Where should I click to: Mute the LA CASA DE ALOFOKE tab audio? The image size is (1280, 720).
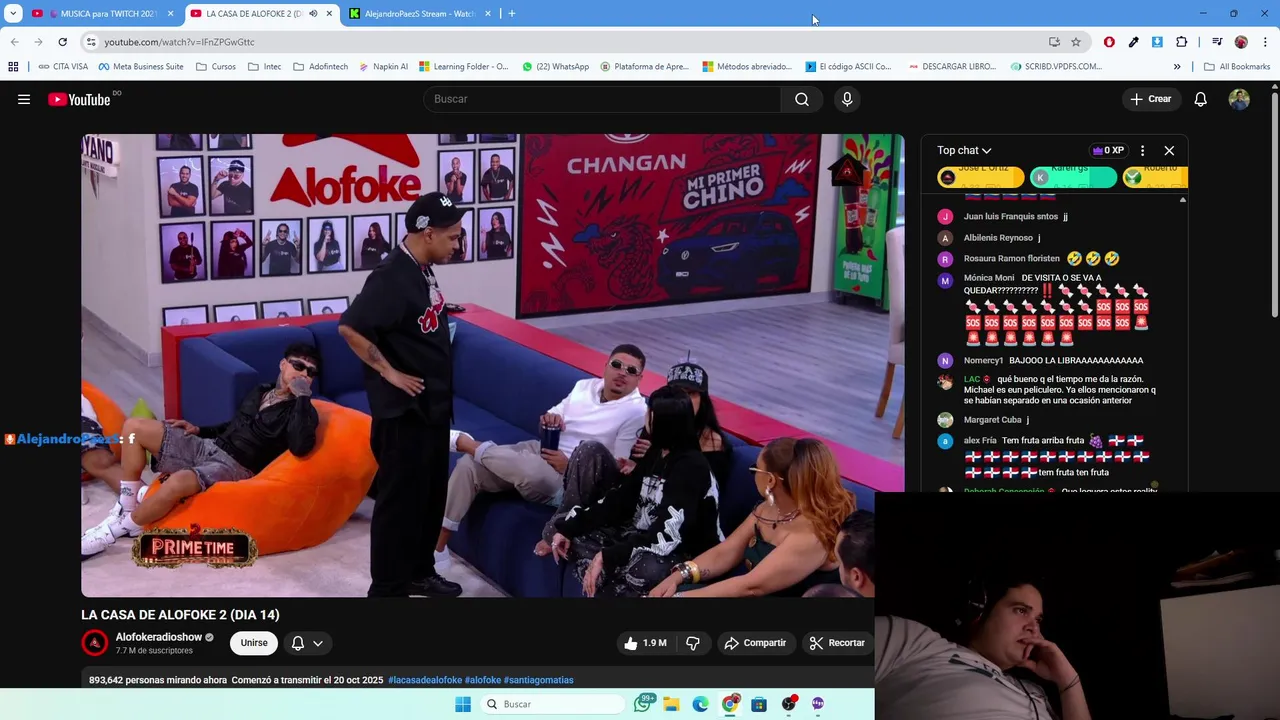coord(313,14)
